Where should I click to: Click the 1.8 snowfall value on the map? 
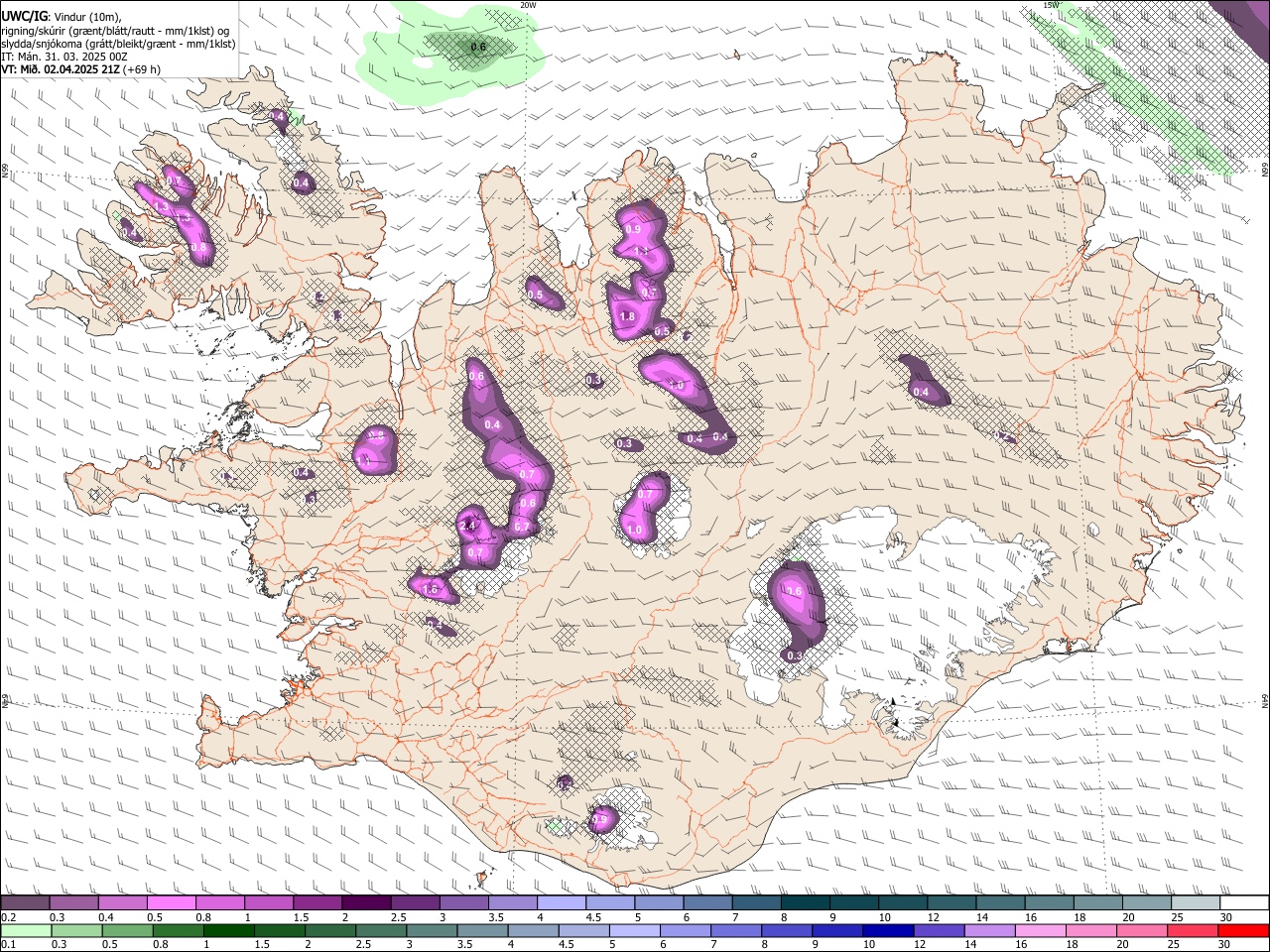tap(627, 317)
